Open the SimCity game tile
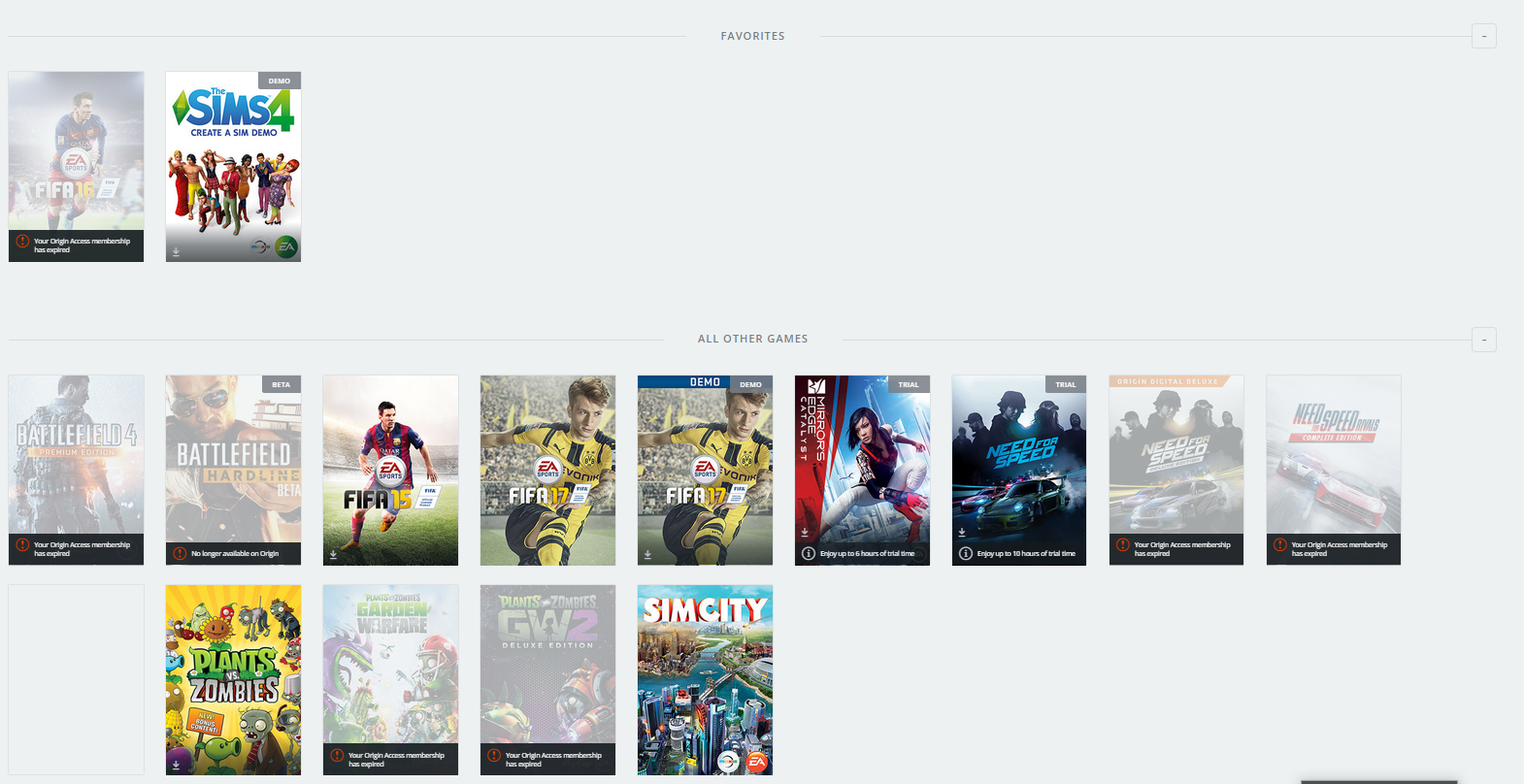This screenshot has height=784, width=1524. point(705,679)
